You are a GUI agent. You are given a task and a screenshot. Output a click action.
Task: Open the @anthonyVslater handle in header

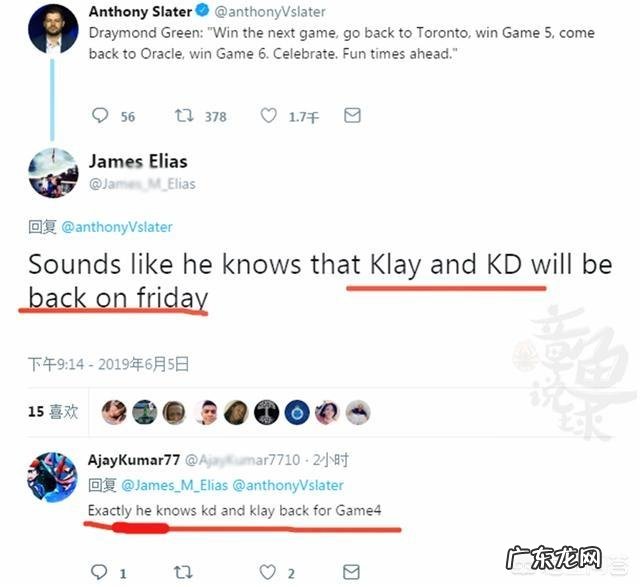270,12
